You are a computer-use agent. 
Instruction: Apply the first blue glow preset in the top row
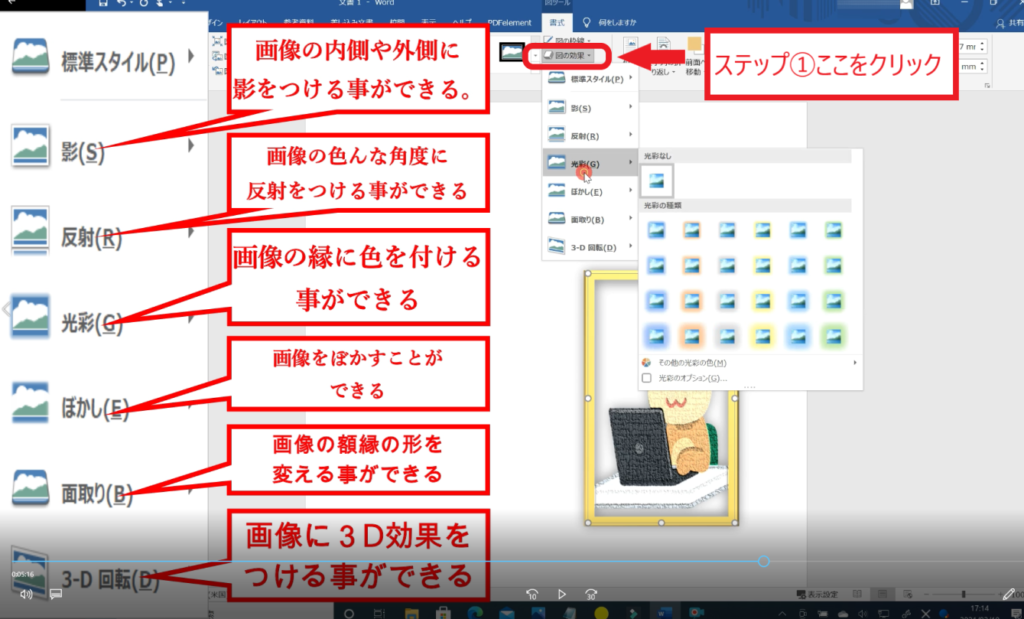coord(657,230)
